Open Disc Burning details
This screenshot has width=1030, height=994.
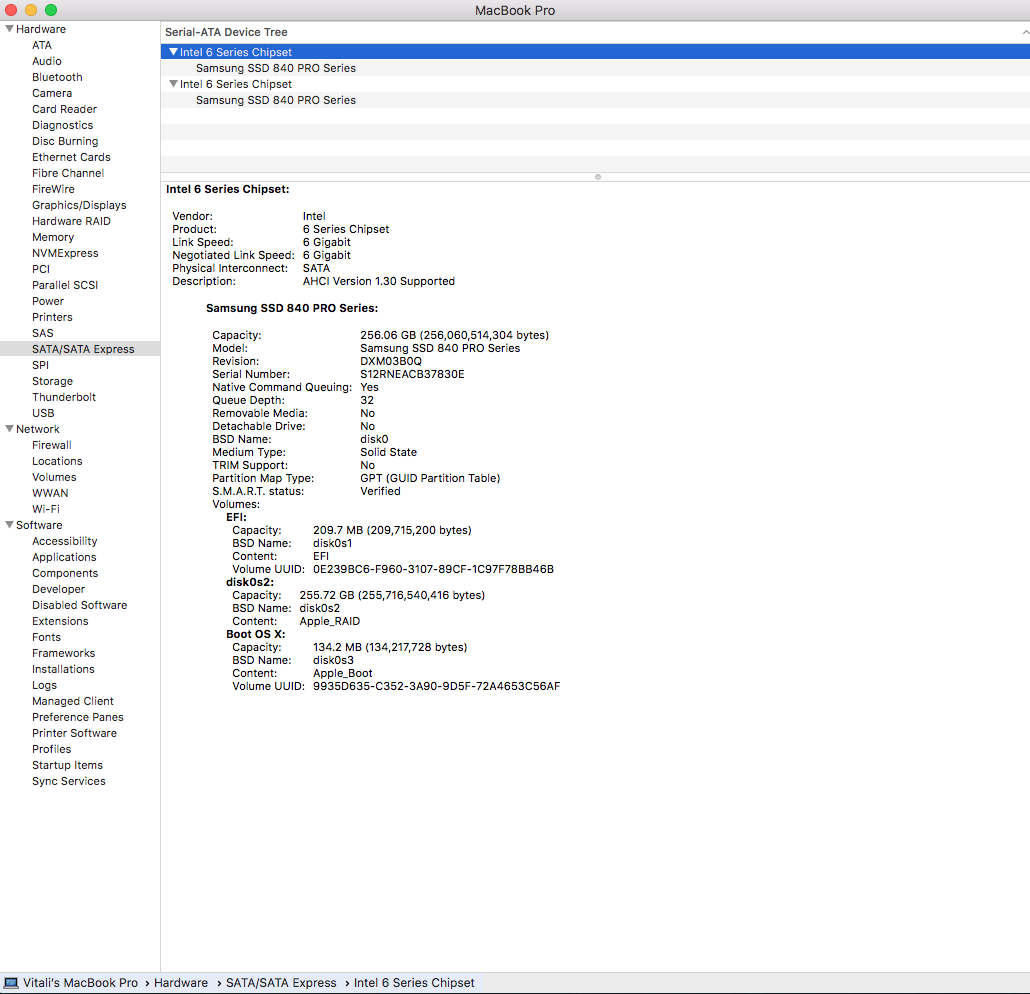coord(65,141)
